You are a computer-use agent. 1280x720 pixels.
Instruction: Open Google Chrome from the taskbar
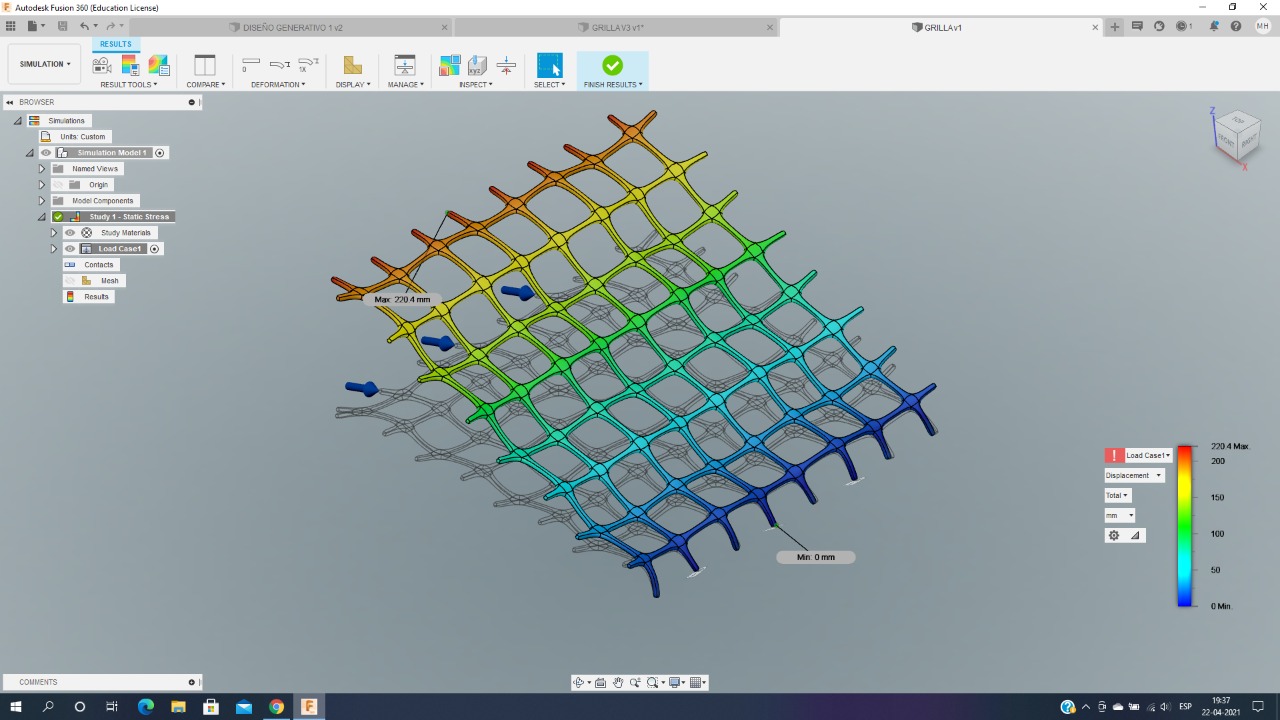[276, 707]
